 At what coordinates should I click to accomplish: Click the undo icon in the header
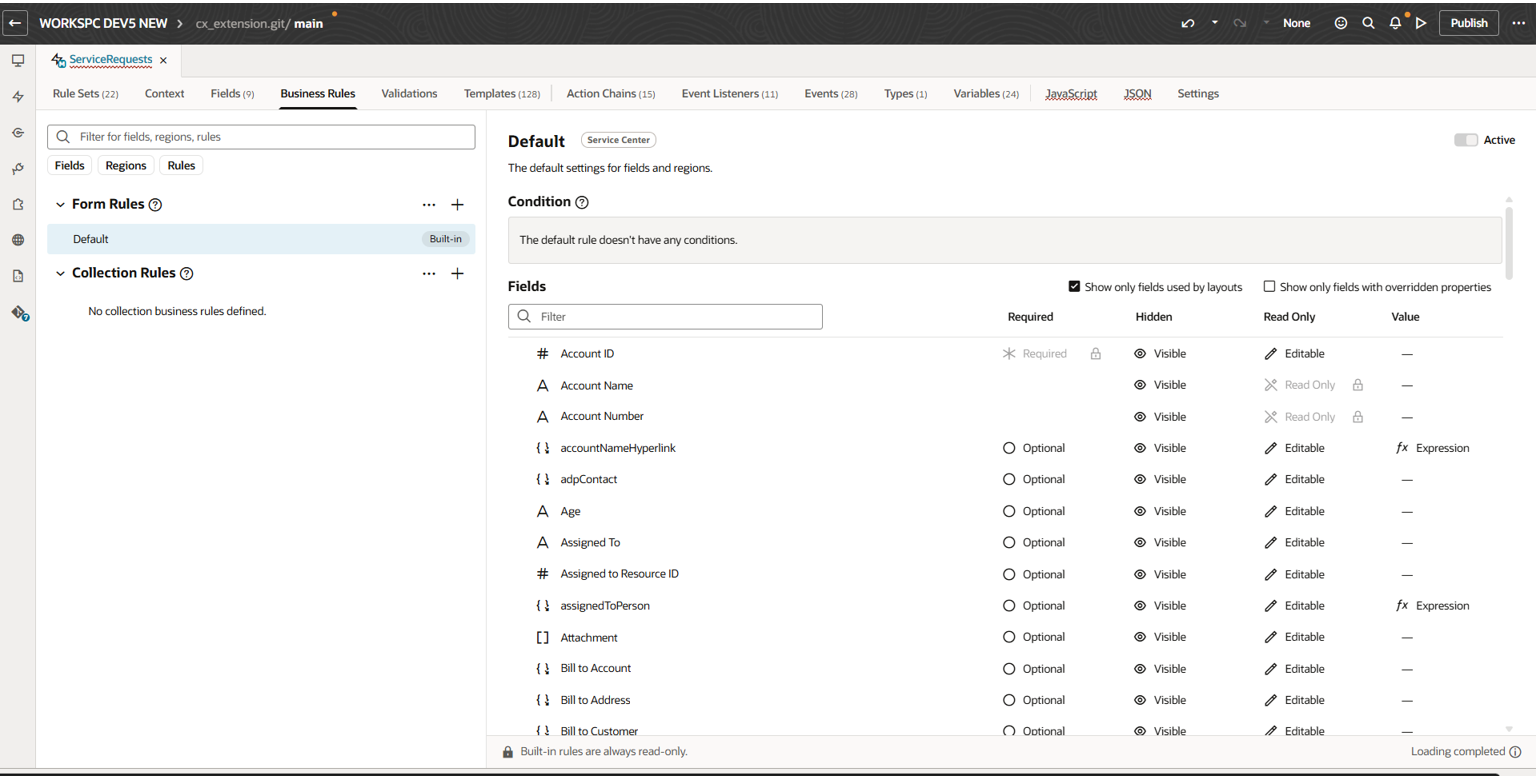pyautogui.click(x=1189, y=22)
